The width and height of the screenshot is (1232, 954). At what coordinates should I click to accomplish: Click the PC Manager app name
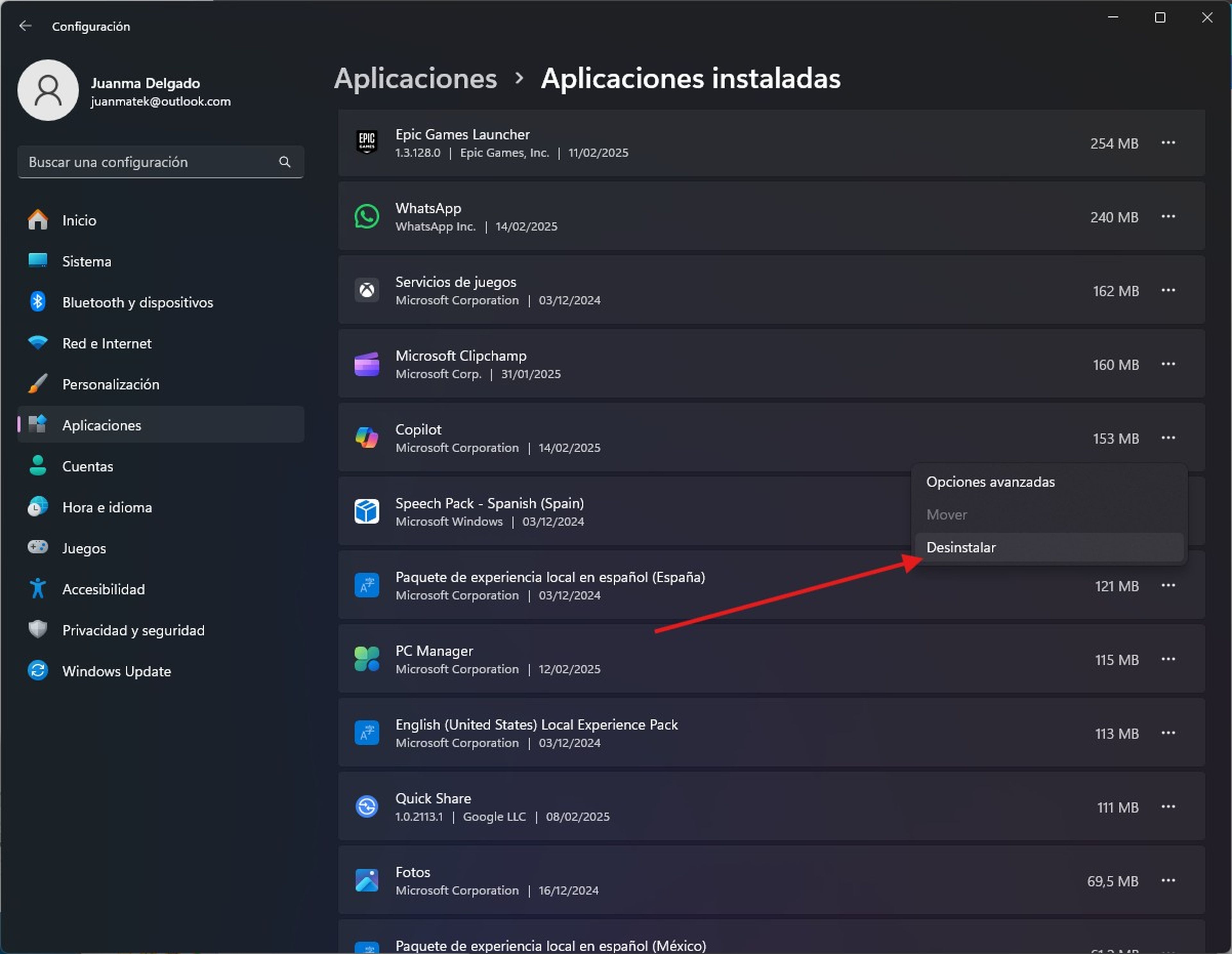[x=434, y=651]
